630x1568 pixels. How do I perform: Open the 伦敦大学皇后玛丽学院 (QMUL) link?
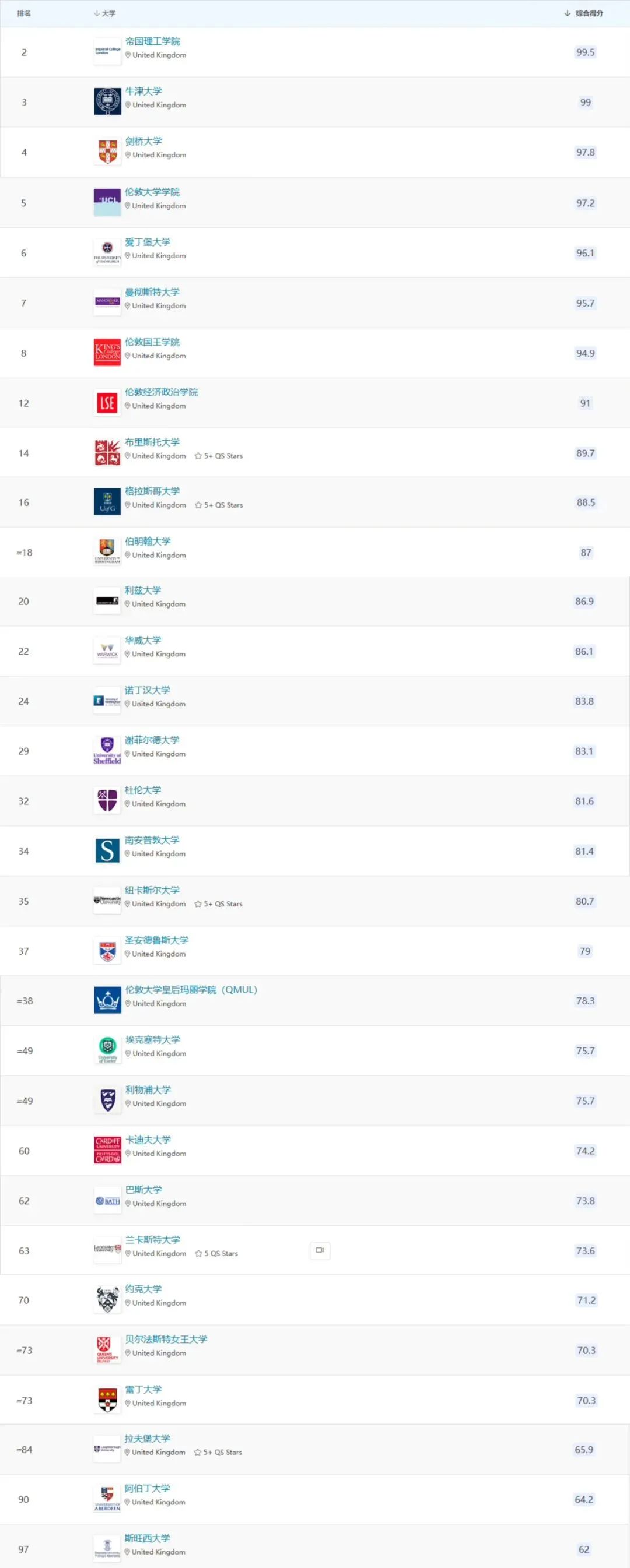tap(191, 990)
